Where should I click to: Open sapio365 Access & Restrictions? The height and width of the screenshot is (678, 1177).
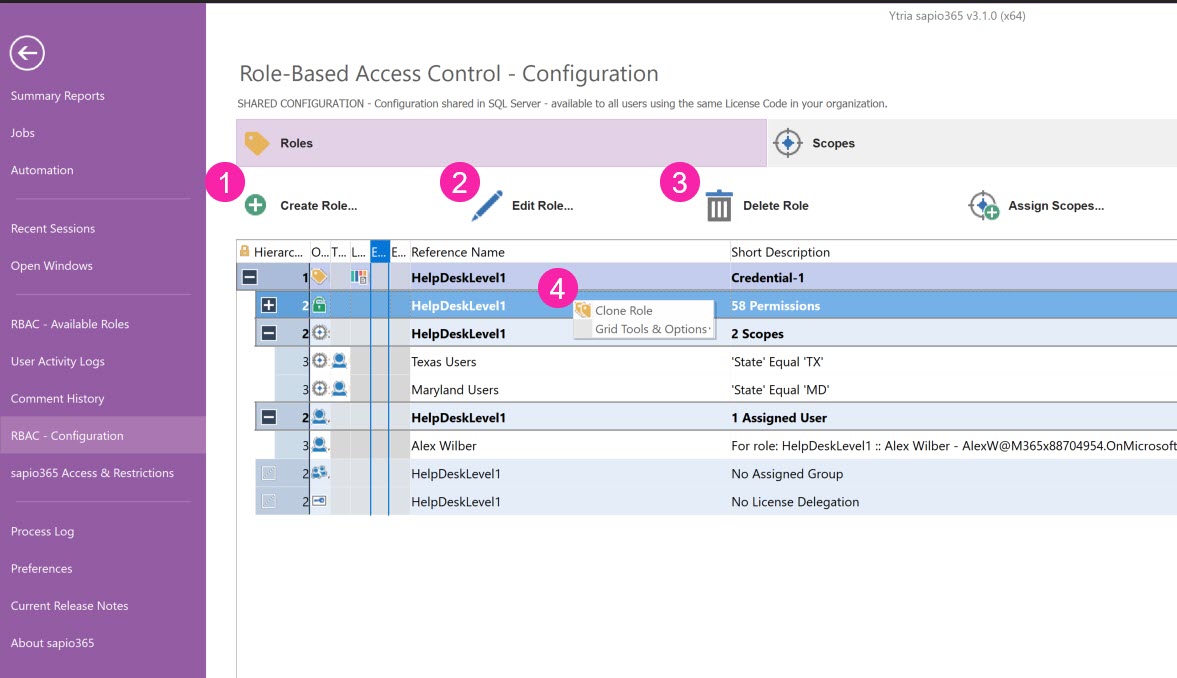point(92,473)
